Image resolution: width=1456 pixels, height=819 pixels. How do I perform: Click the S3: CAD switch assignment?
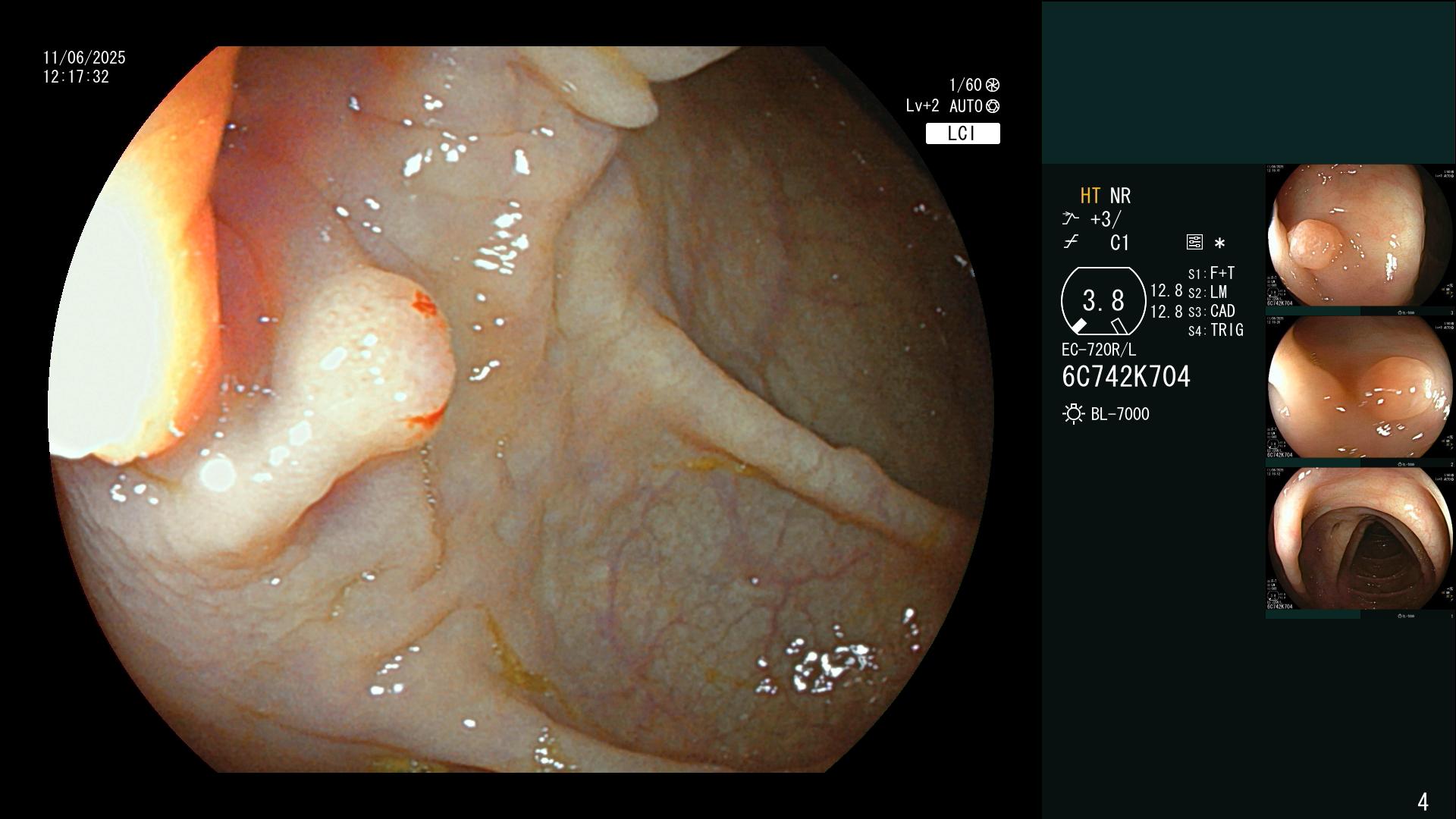point(1211,311)
